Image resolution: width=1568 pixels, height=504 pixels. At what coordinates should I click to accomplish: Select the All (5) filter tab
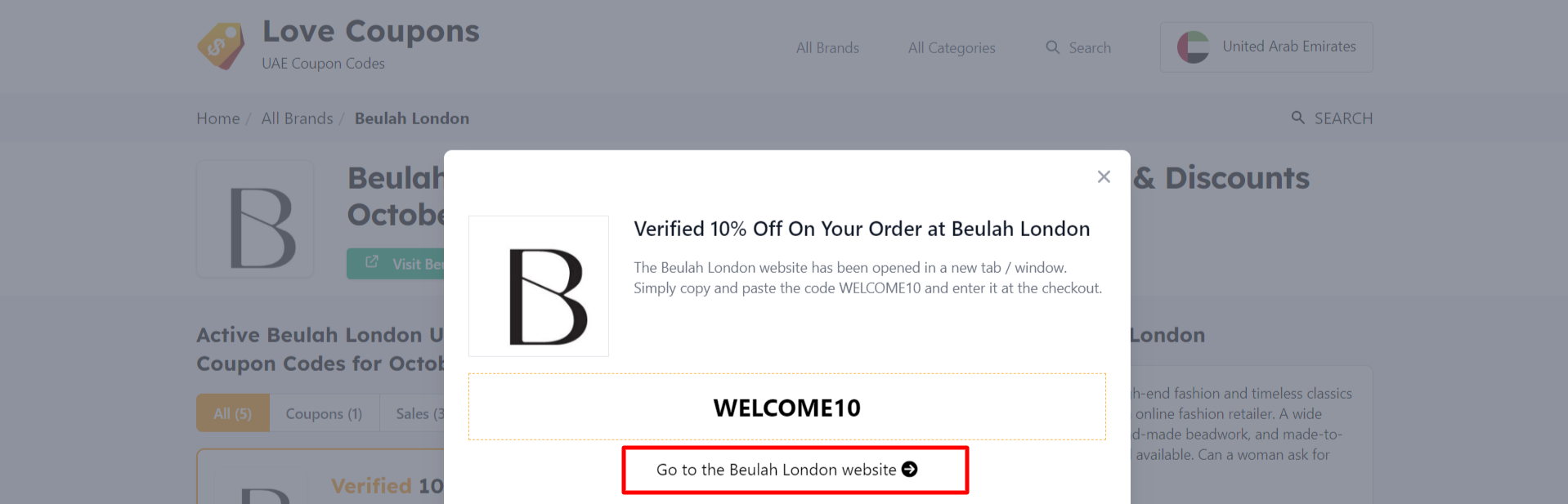tap(232, 413)
